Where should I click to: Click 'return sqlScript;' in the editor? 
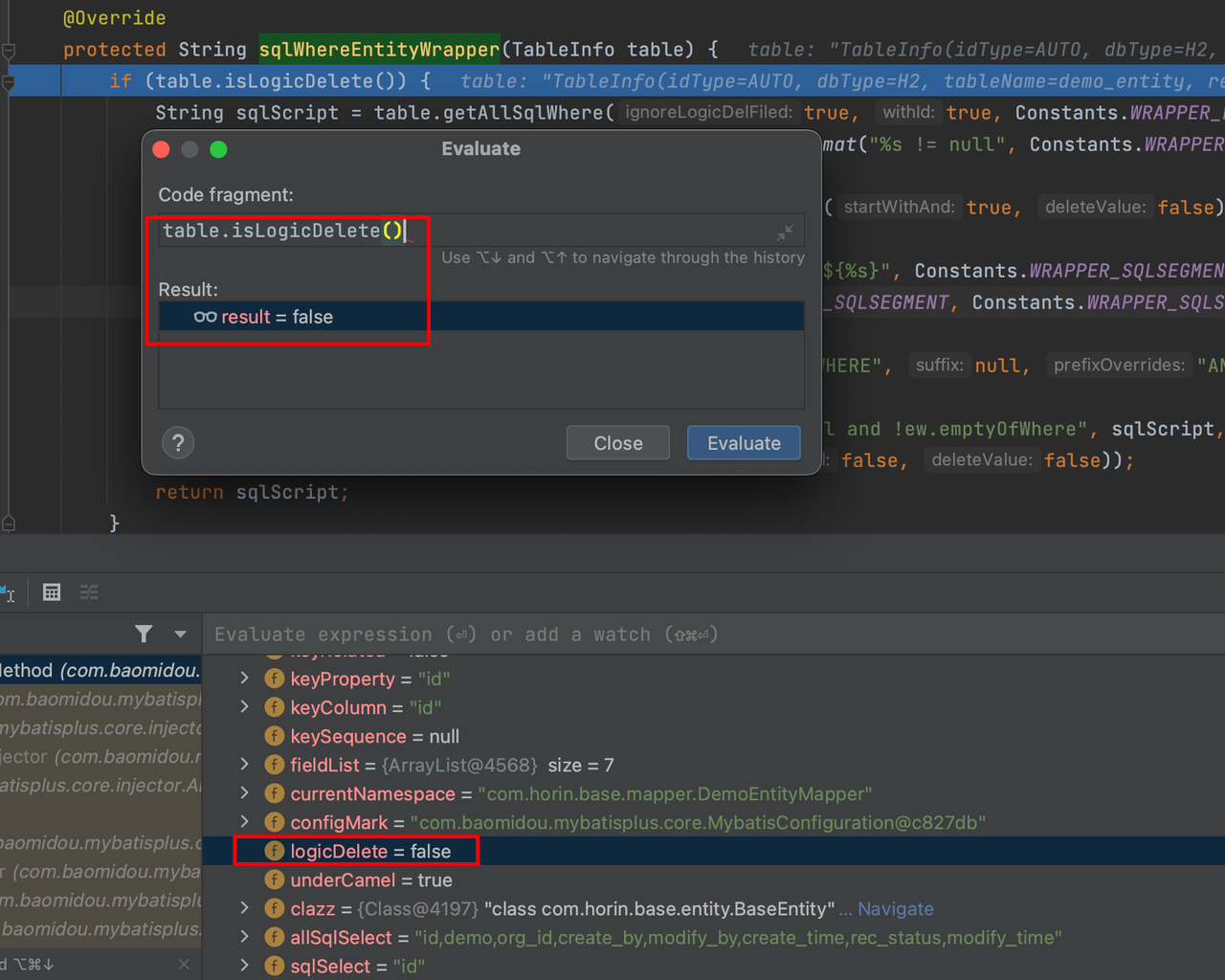253,492
